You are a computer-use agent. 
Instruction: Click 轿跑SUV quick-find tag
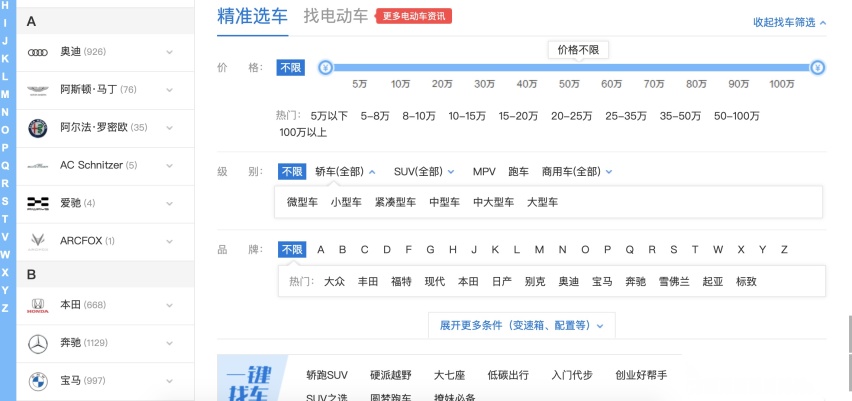[327, 375]
